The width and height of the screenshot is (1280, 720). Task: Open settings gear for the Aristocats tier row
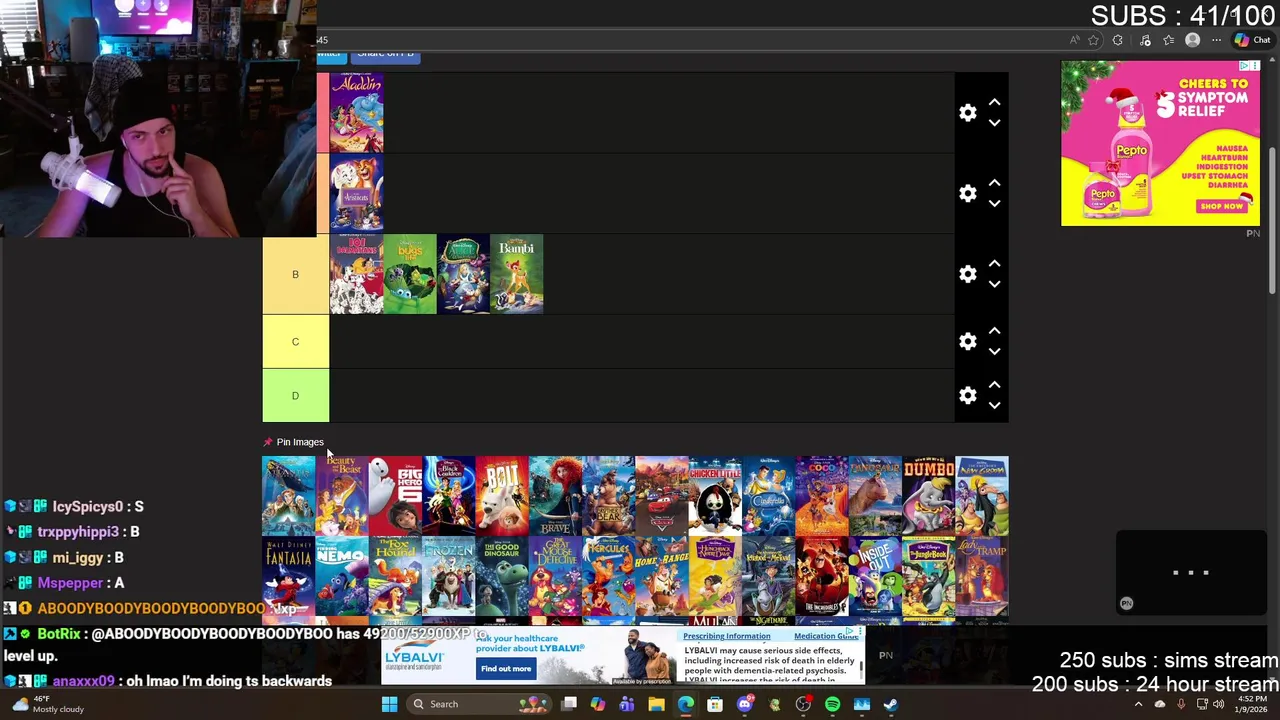[967, 193]
